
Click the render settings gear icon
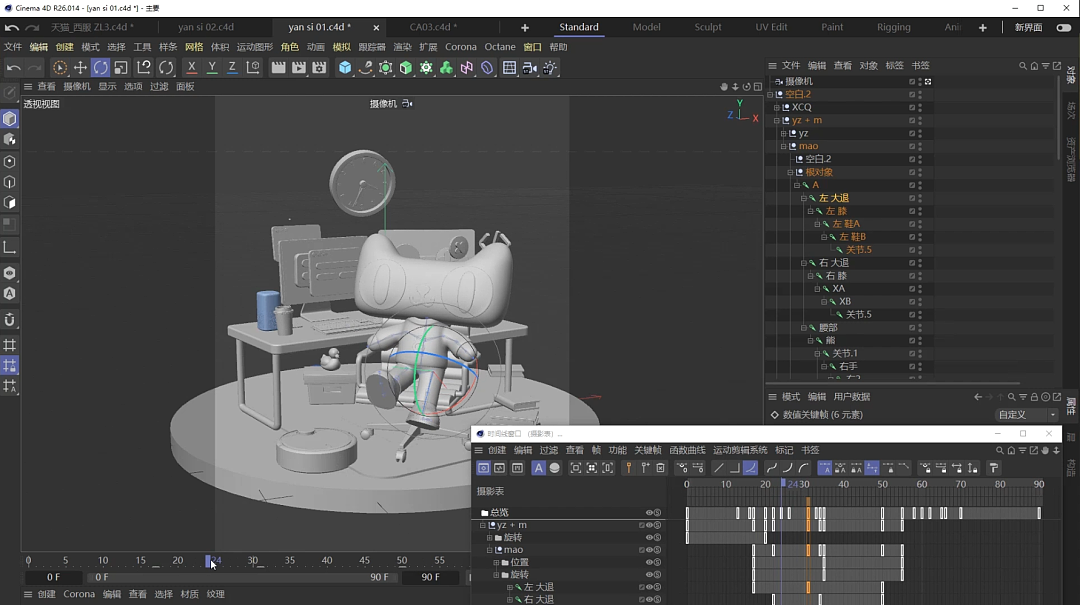pos(318,68)
